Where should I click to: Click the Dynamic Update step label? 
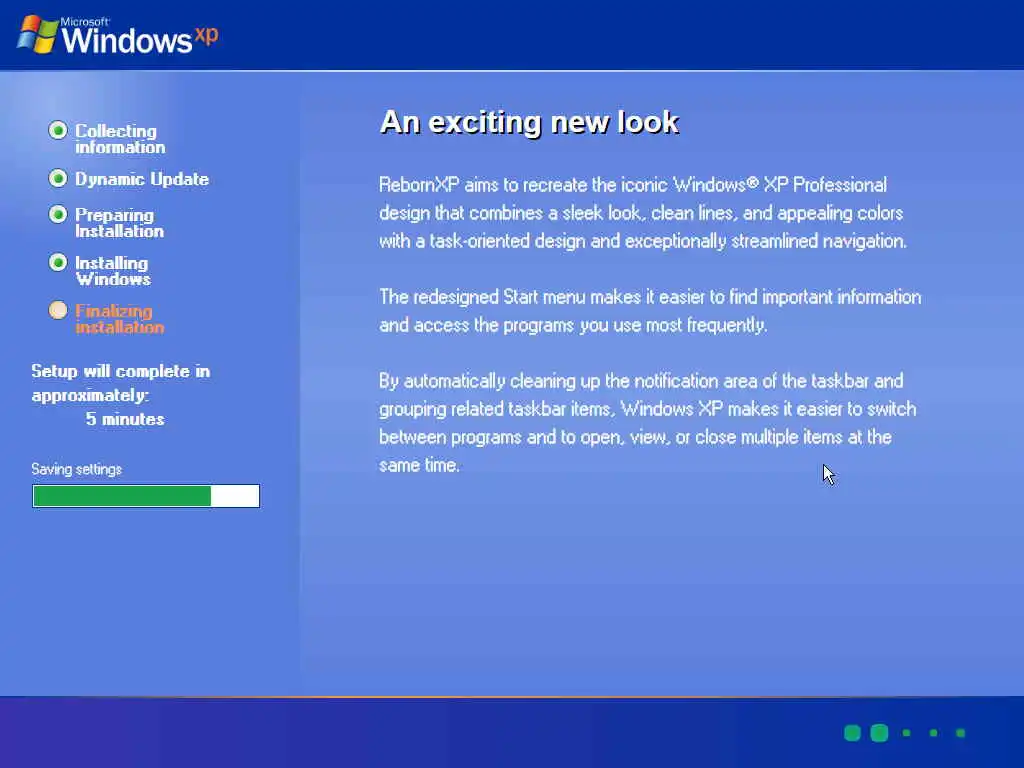(142, 179)
